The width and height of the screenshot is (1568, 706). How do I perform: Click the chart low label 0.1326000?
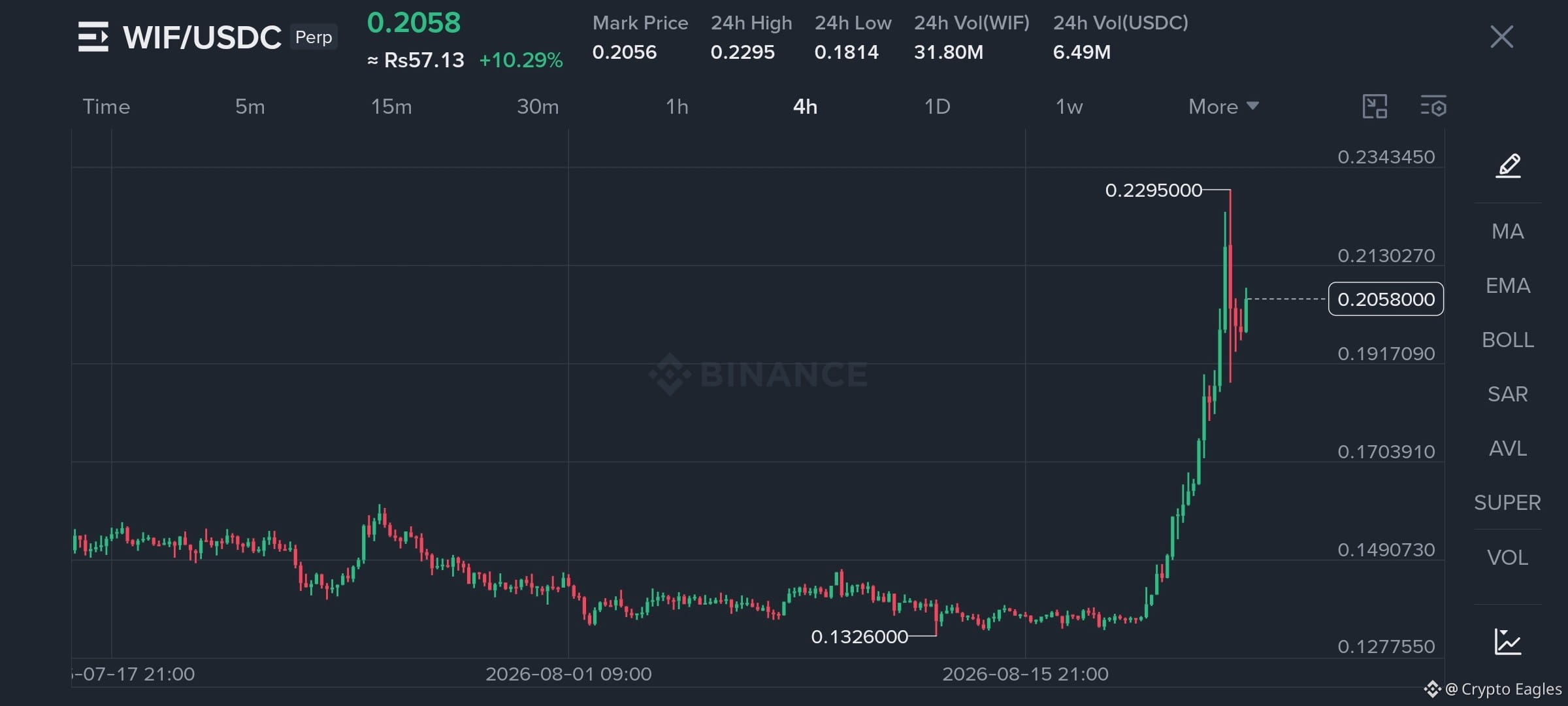coord(859,637)
